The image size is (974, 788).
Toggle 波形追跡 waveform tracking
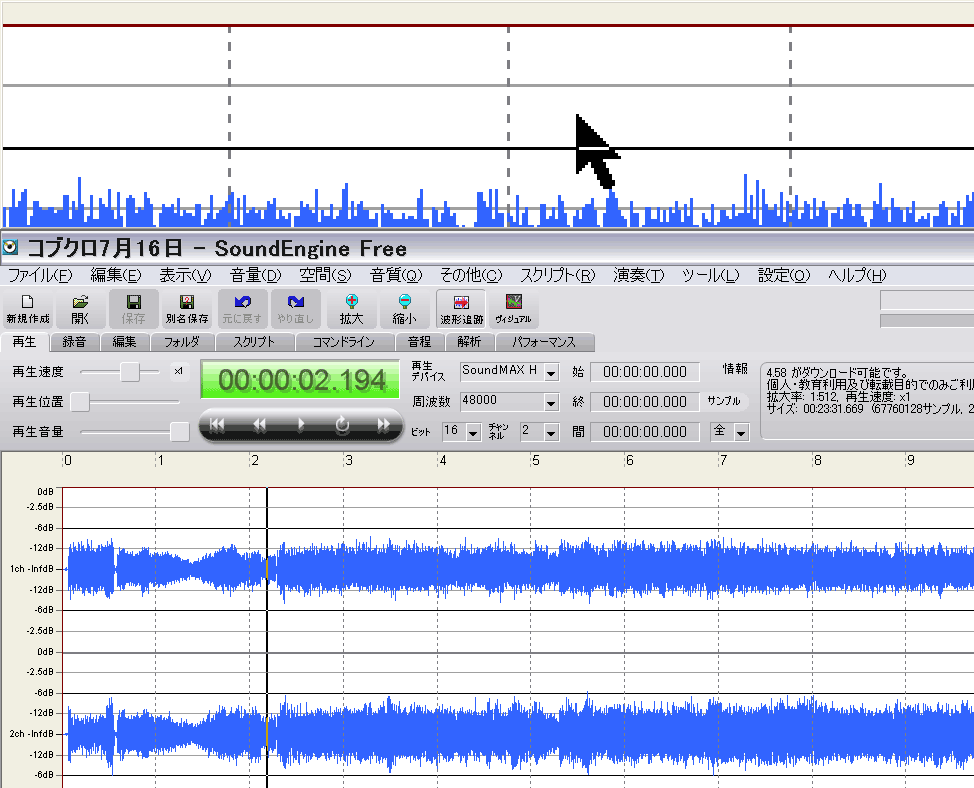click(461, 309)
